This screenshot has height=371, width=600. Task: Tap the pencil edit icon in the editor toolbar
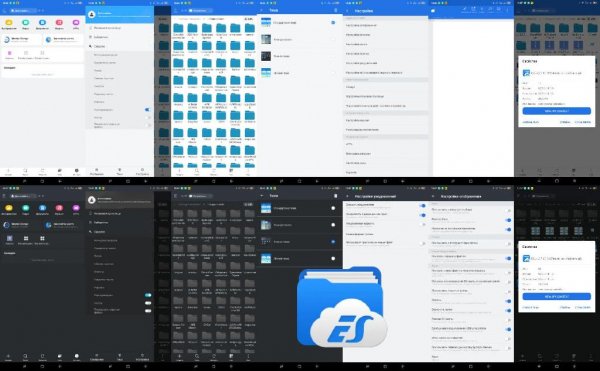coord(465,9)
